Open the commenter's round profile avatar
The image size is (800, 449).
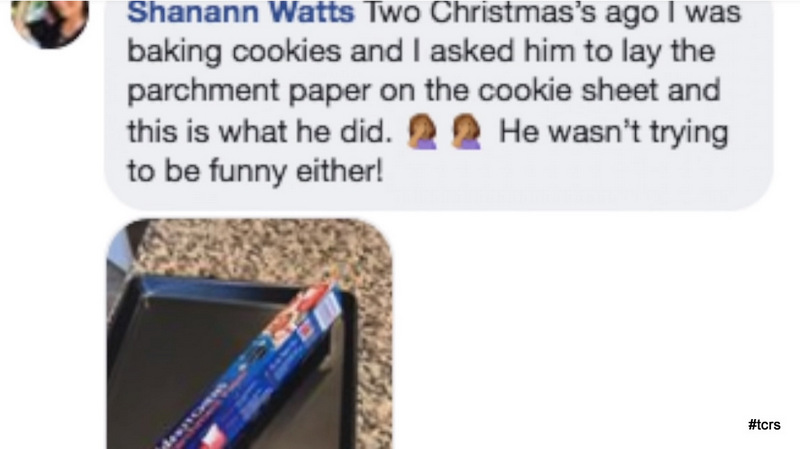(x=49, y=20)
